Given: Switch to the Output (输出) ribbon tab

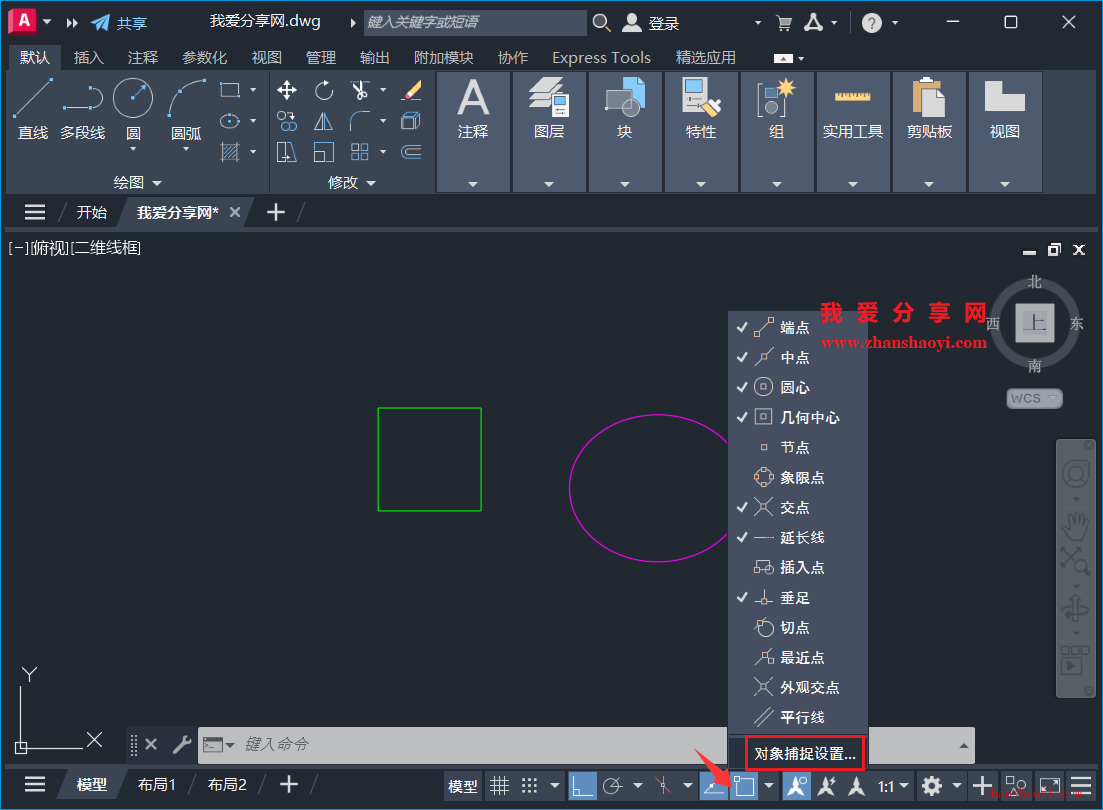Looking at the screenshot, I should (374, 58).
